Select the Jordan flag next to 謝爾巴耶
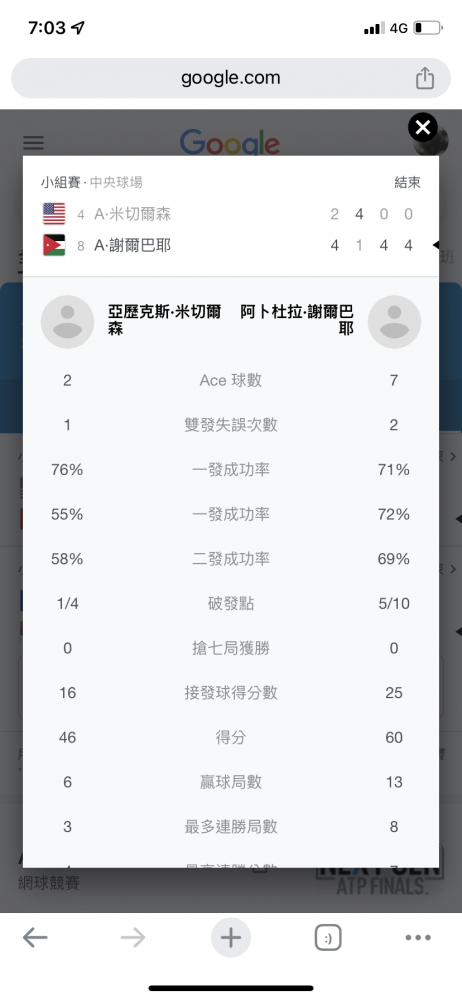Screen dimensions: 462x1000 54,246
